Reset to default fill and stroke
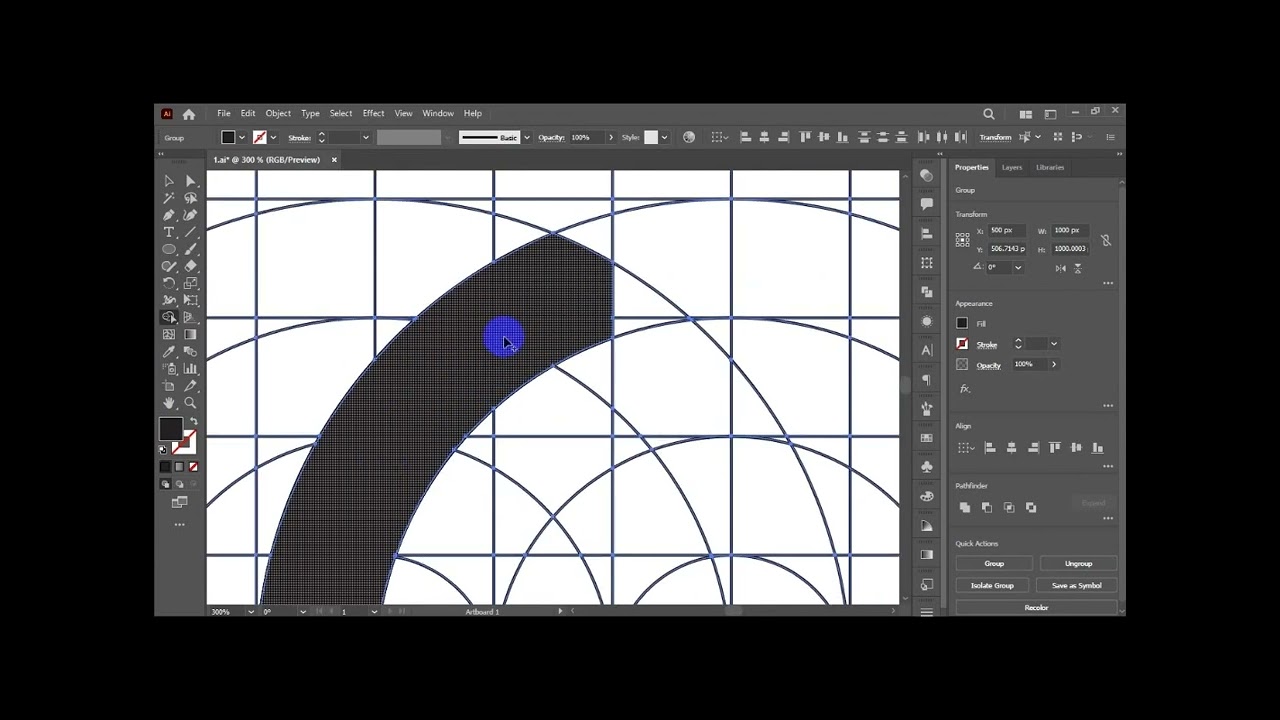 [163, 450]
